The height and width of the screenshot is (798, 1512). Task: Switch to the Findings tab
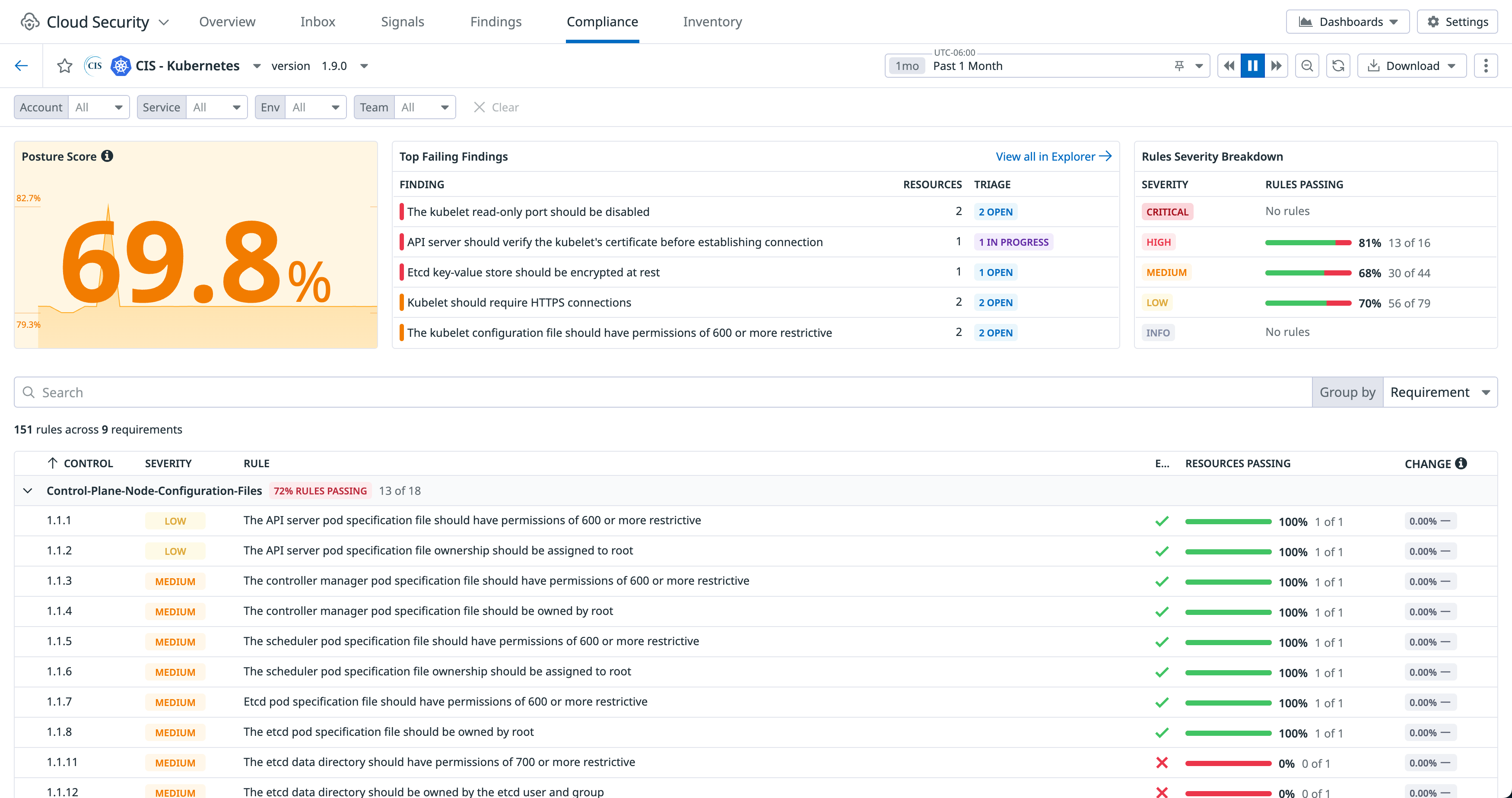pos(496,22)
